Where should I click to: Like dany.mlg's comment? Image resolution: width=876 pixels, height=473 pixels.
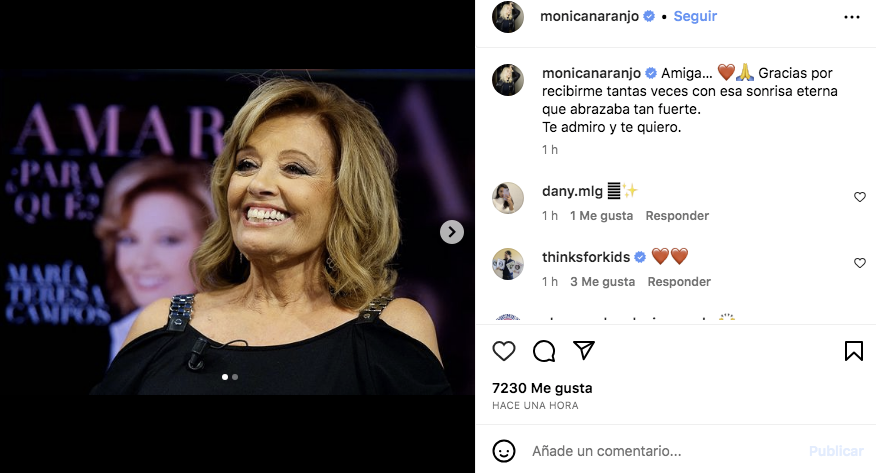[860, 197]
